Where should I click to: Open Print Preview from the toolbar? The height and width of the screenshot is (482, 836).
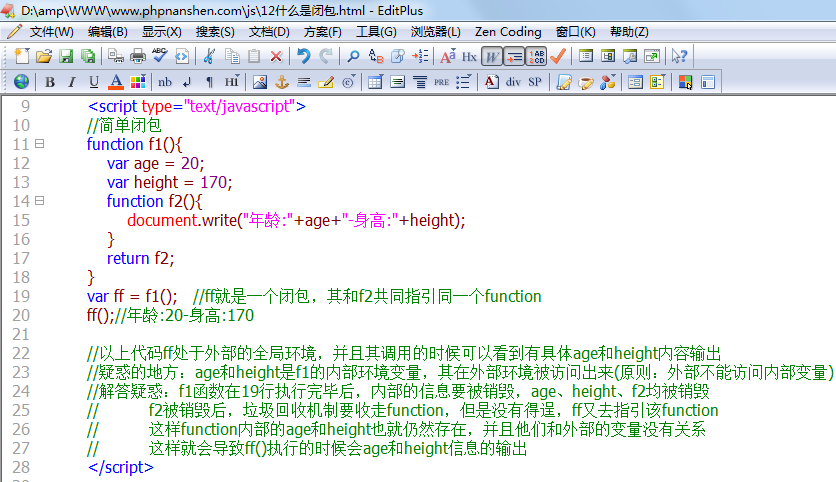[x=116, y=56]
